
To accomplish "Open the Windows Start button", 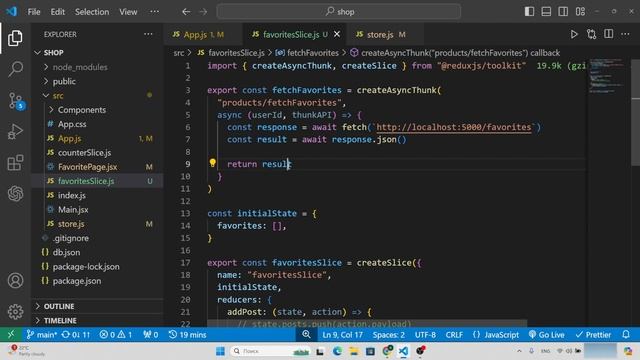I will point(220,351).
